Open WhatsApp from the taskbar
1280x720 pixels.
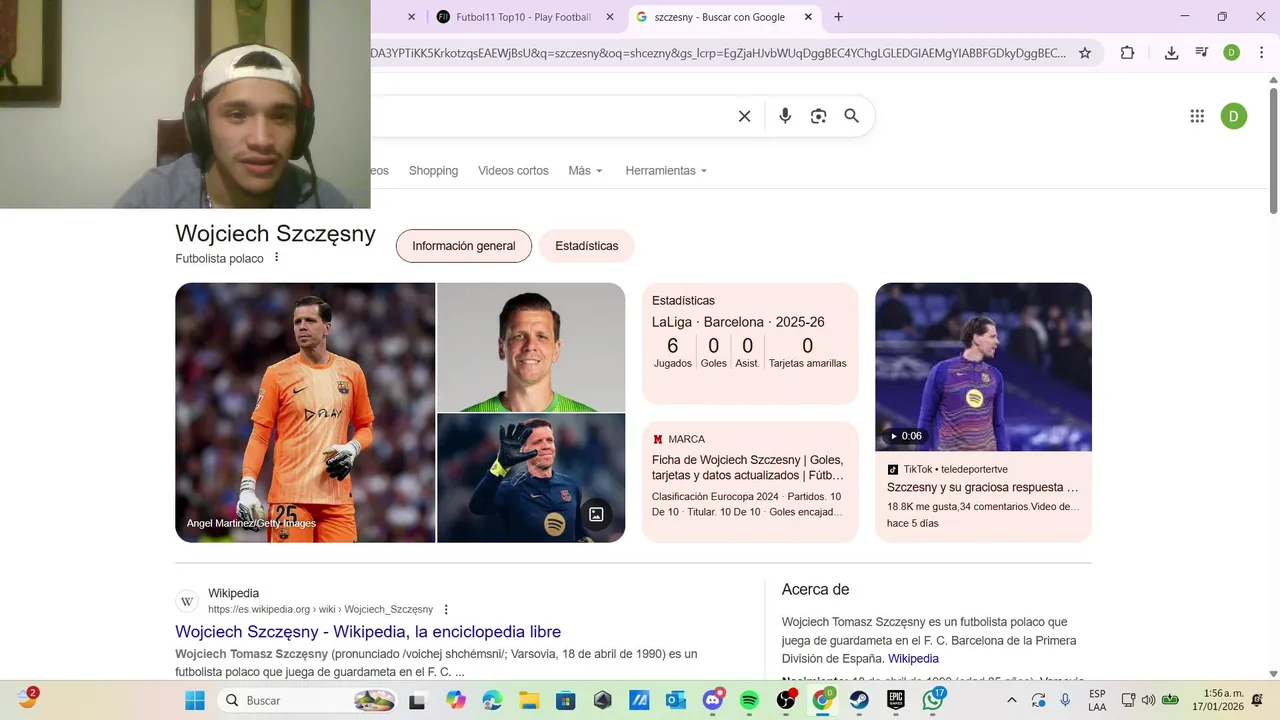[933, 700]
